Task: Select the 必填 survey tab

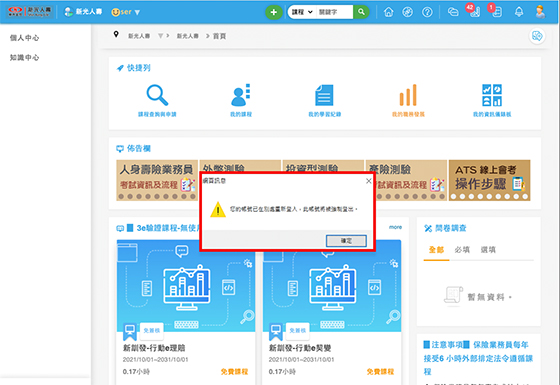Action: (462, 250)
